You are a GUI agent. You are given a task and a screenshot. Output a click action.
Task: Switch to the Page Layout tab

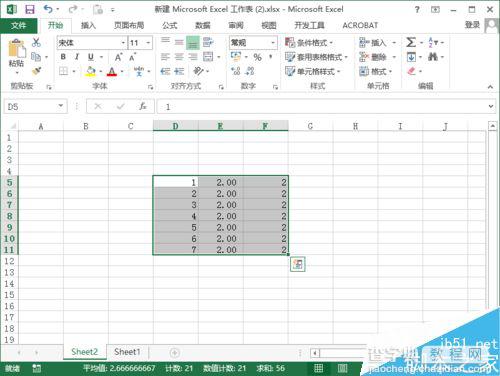(x=129, y=25)
